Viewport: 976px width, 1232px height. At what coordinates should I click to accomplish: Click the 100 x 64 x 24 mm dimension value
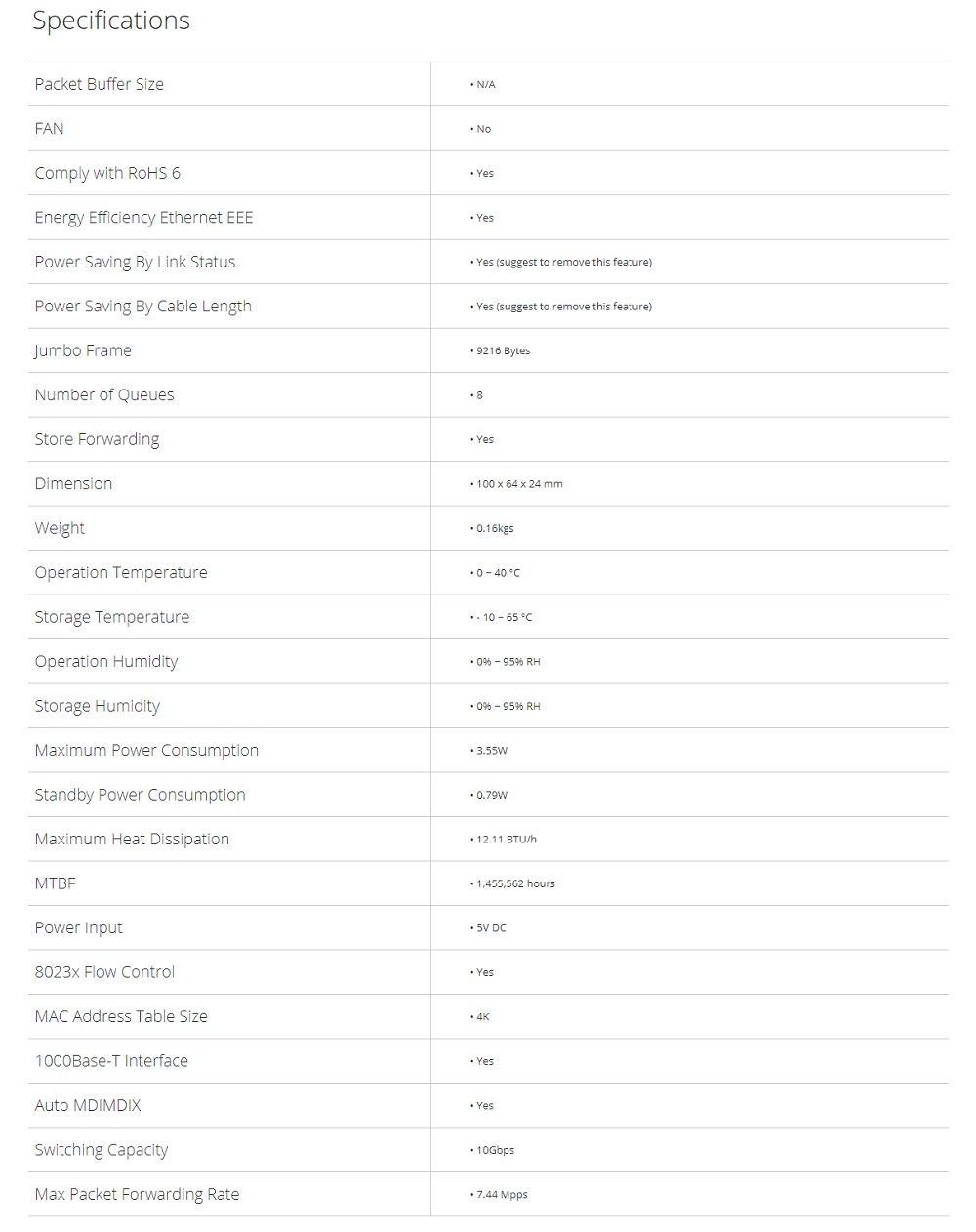pos(518,484)
